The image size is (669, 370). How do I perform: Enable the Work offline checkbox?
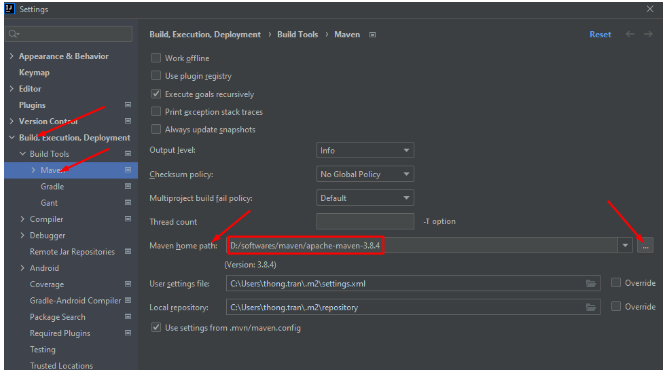(156, 58)
